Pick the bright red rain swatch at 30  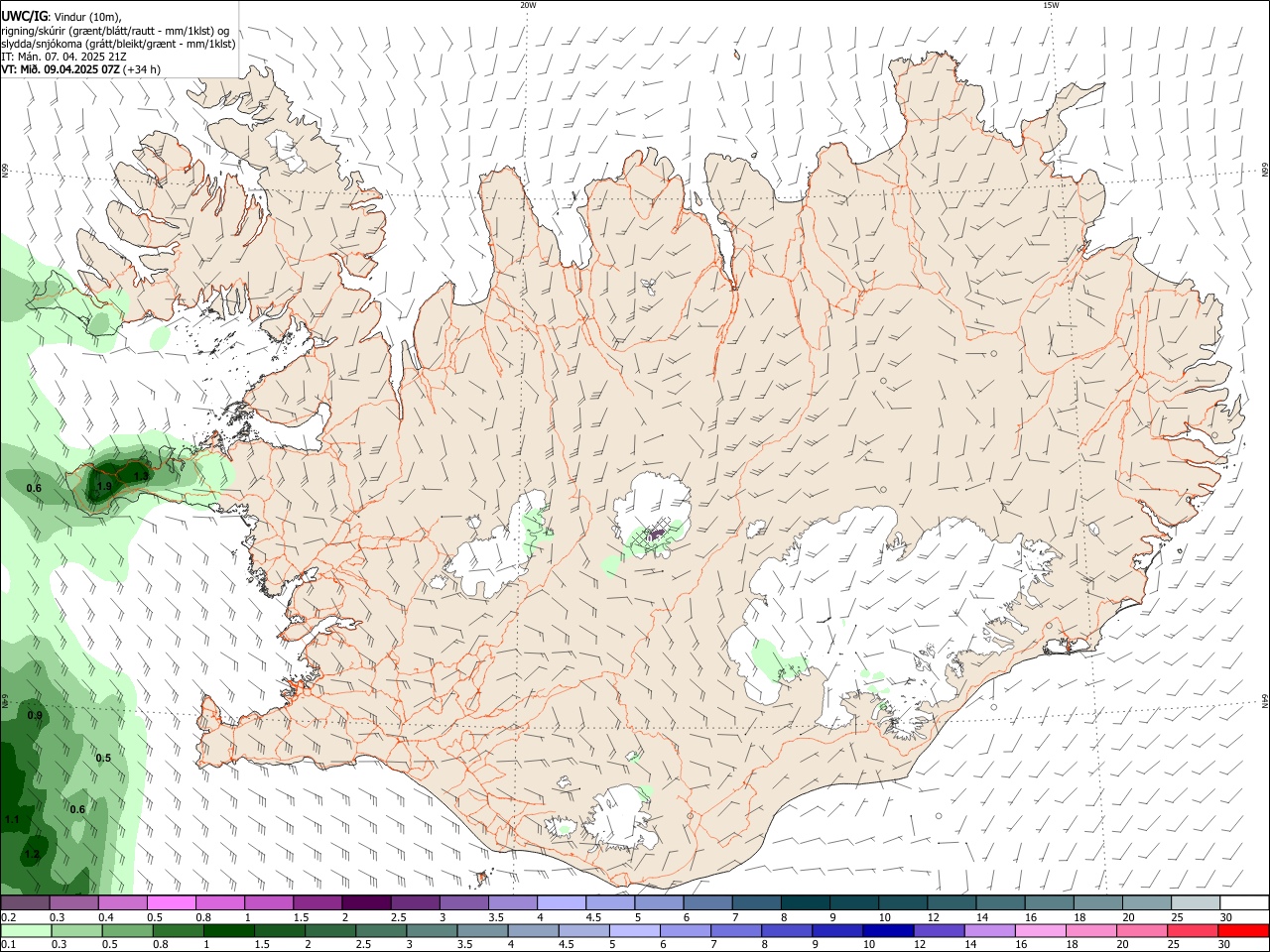click(1243, 931)
